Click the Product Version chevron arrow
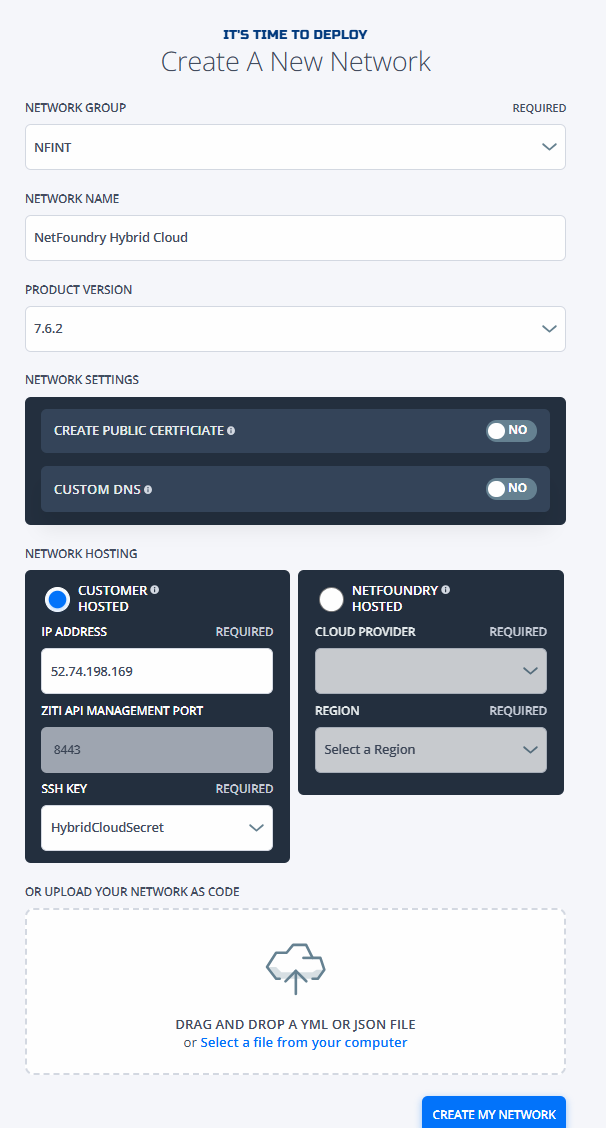 pos(549,329)
